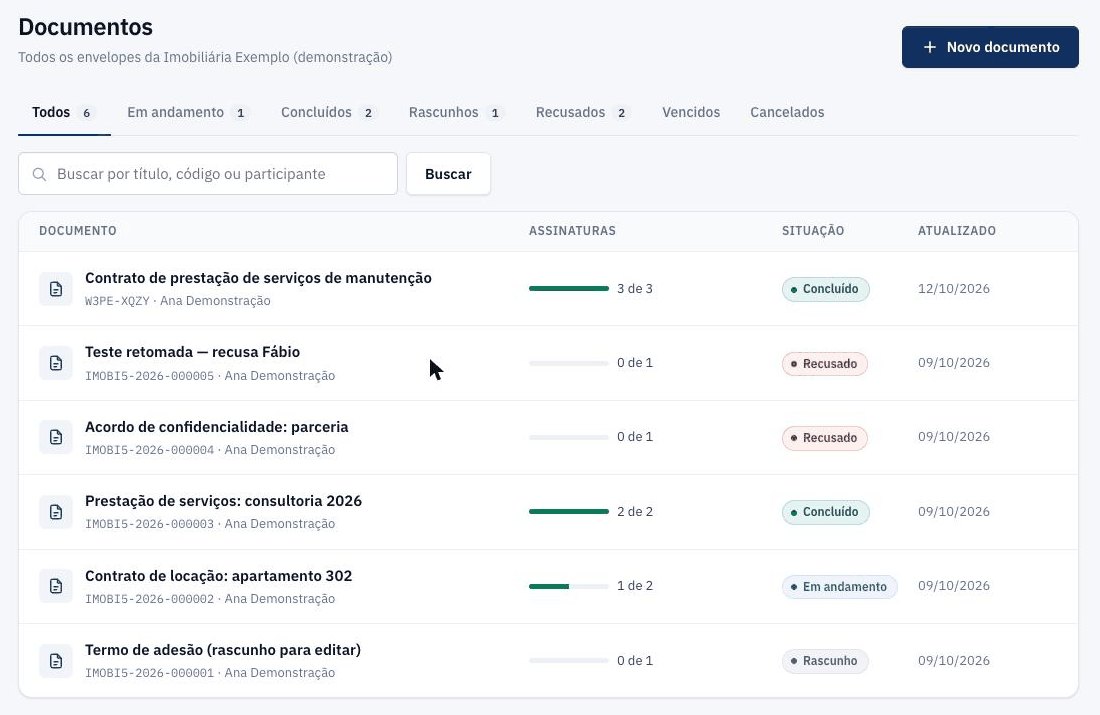Click the plus icon on Novo documento
The width and height of the screenshot is (1100, 715).
pyautogui.click(x=930, y=47)
